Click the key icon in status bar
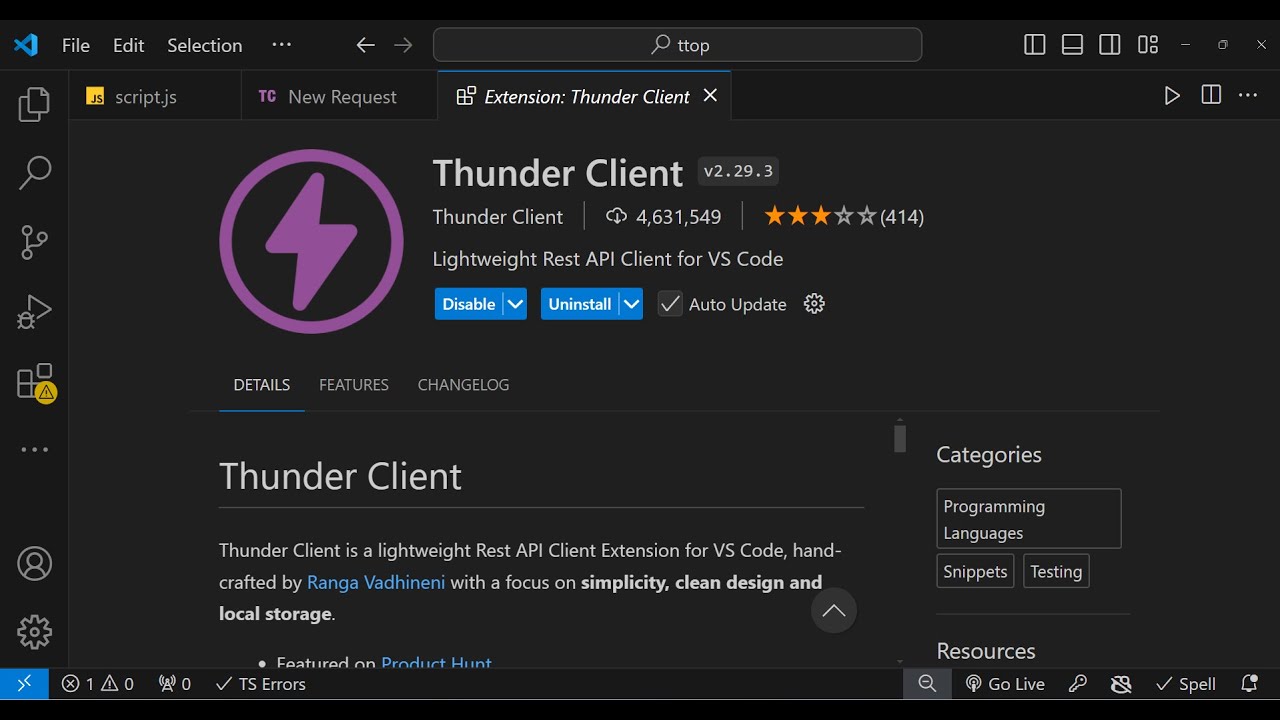Image resolution: width=1280 pixels, height=720 pixels. click(1078, 684)
